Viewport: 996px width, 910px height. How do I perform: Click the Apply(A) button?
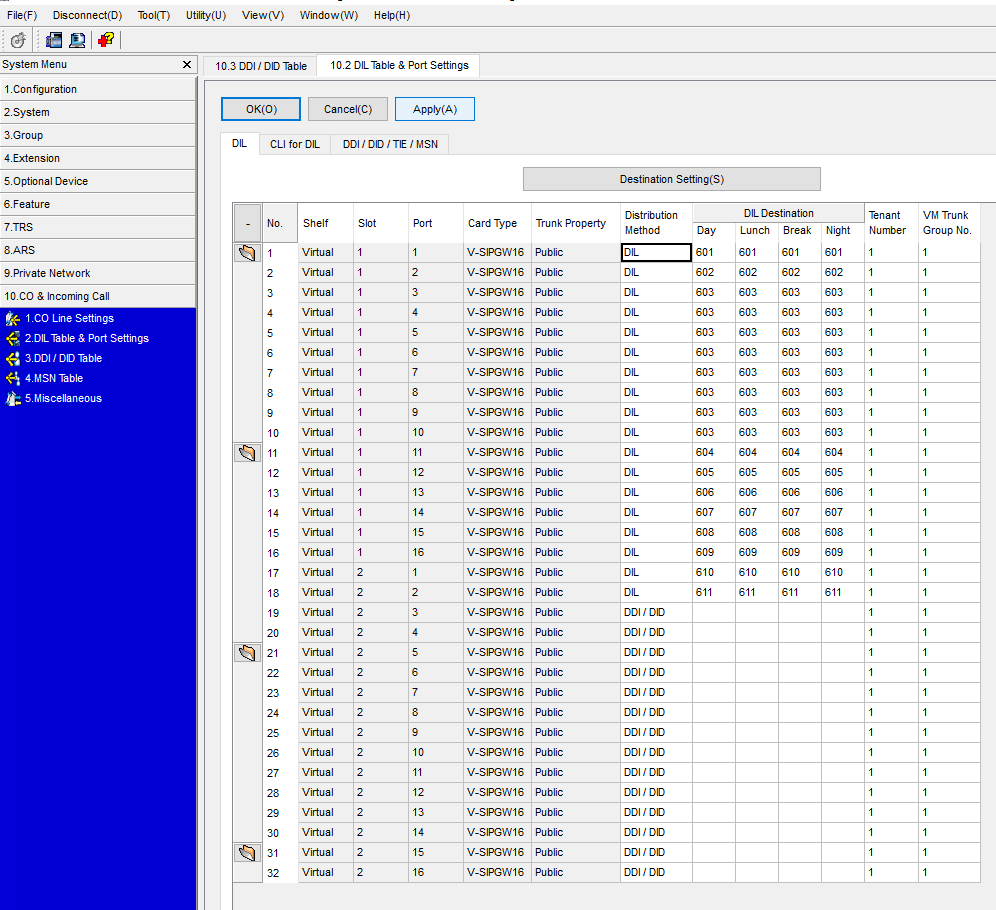pyautogui.click(x=434, y=109)
